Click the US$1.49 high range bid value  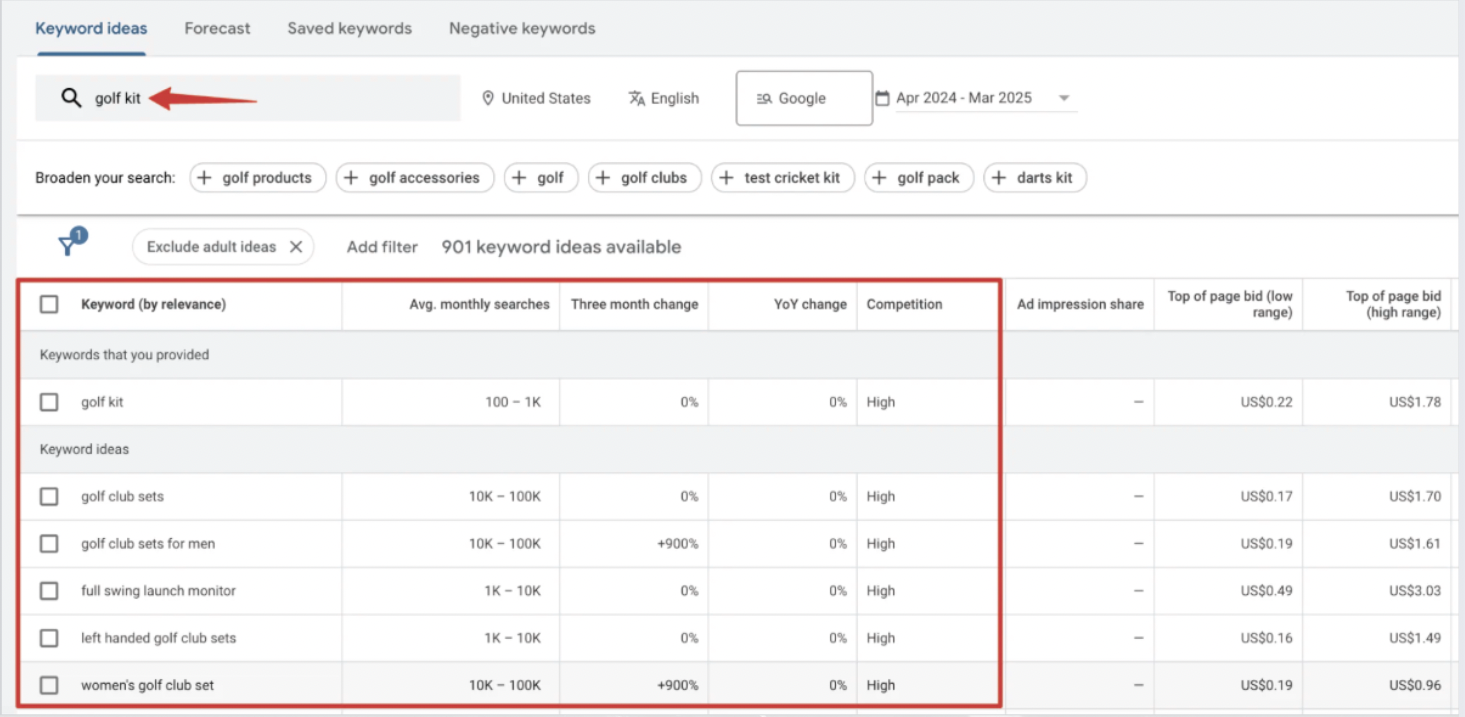[x=1415, y=638]
